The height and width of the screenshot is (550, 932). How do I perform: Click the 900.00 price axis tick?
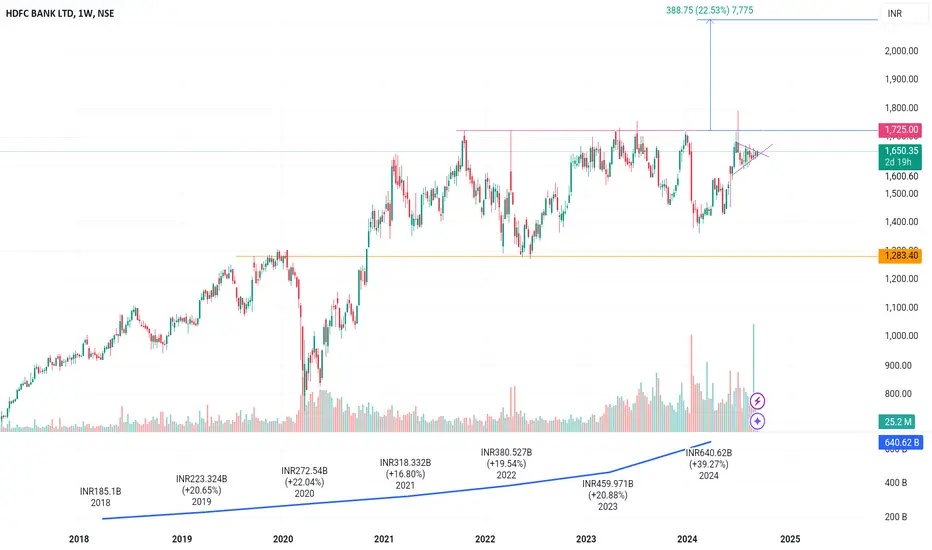click(898, 365)
